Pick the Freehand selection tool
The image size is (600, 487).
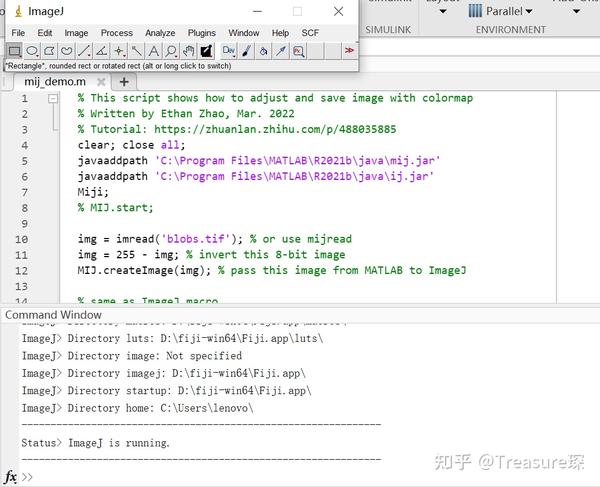pos(67,51)
